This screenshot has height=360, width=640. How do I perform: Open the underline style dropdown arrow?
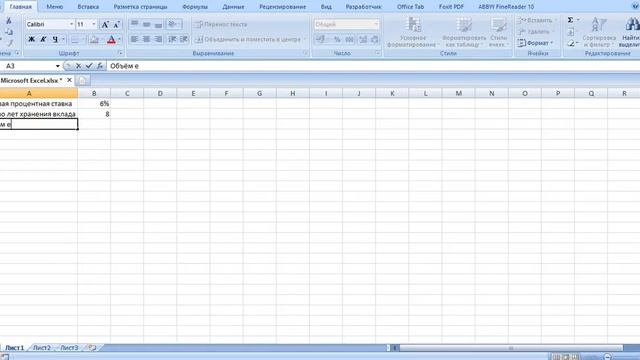63,39
